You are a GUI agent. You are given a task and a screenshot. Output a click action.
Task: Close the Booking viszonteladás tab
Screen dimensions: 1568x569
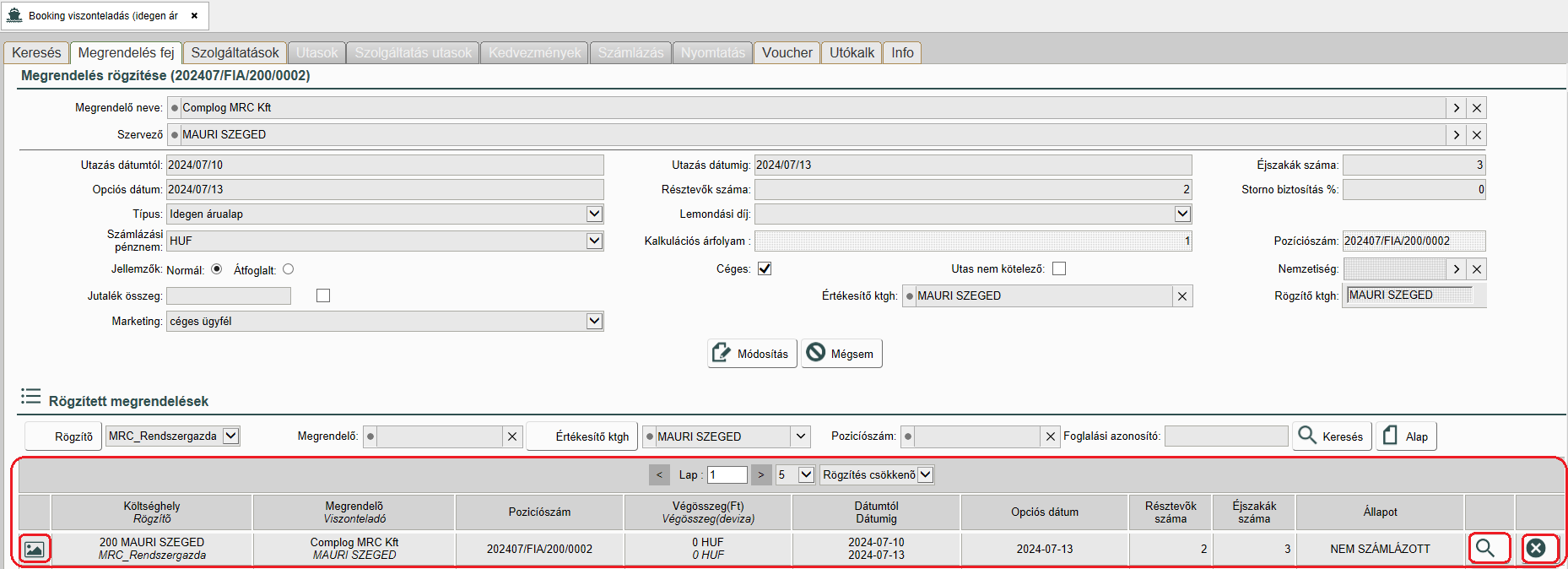point(194,16)
